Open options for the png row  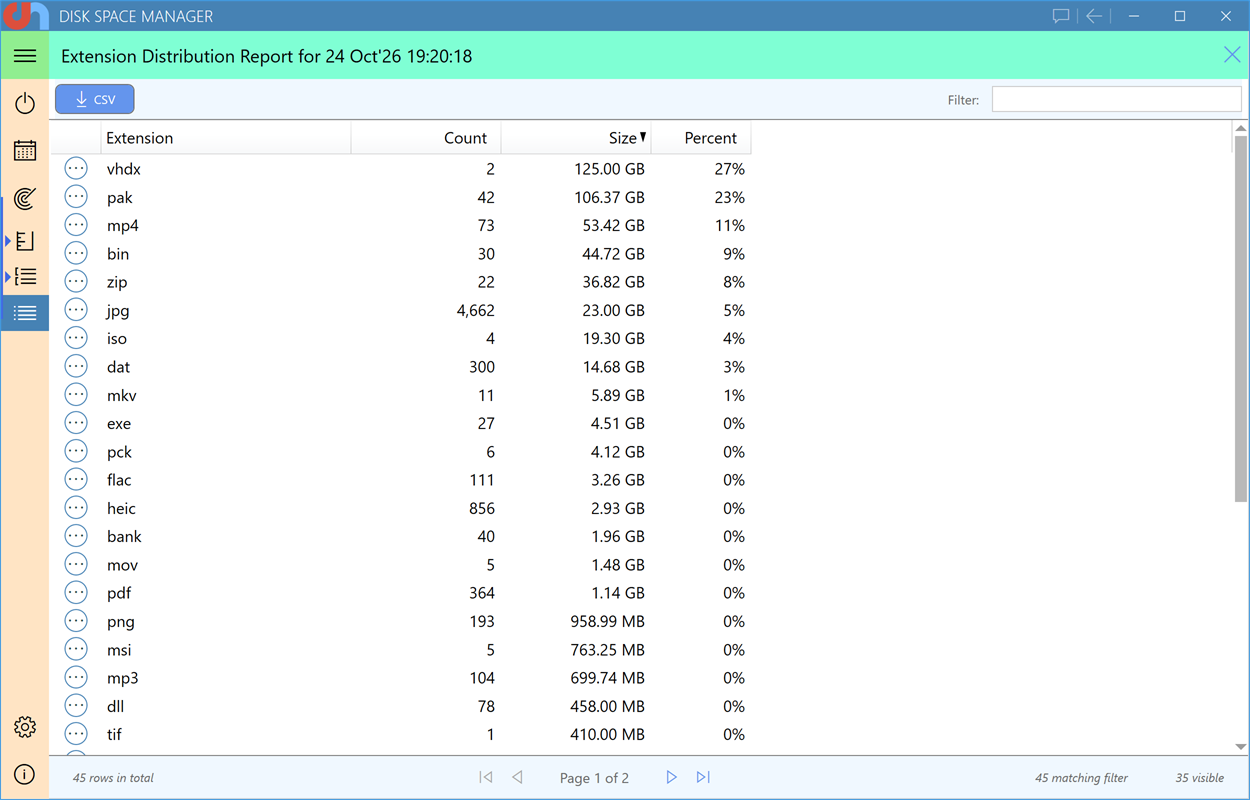point(76,620)
